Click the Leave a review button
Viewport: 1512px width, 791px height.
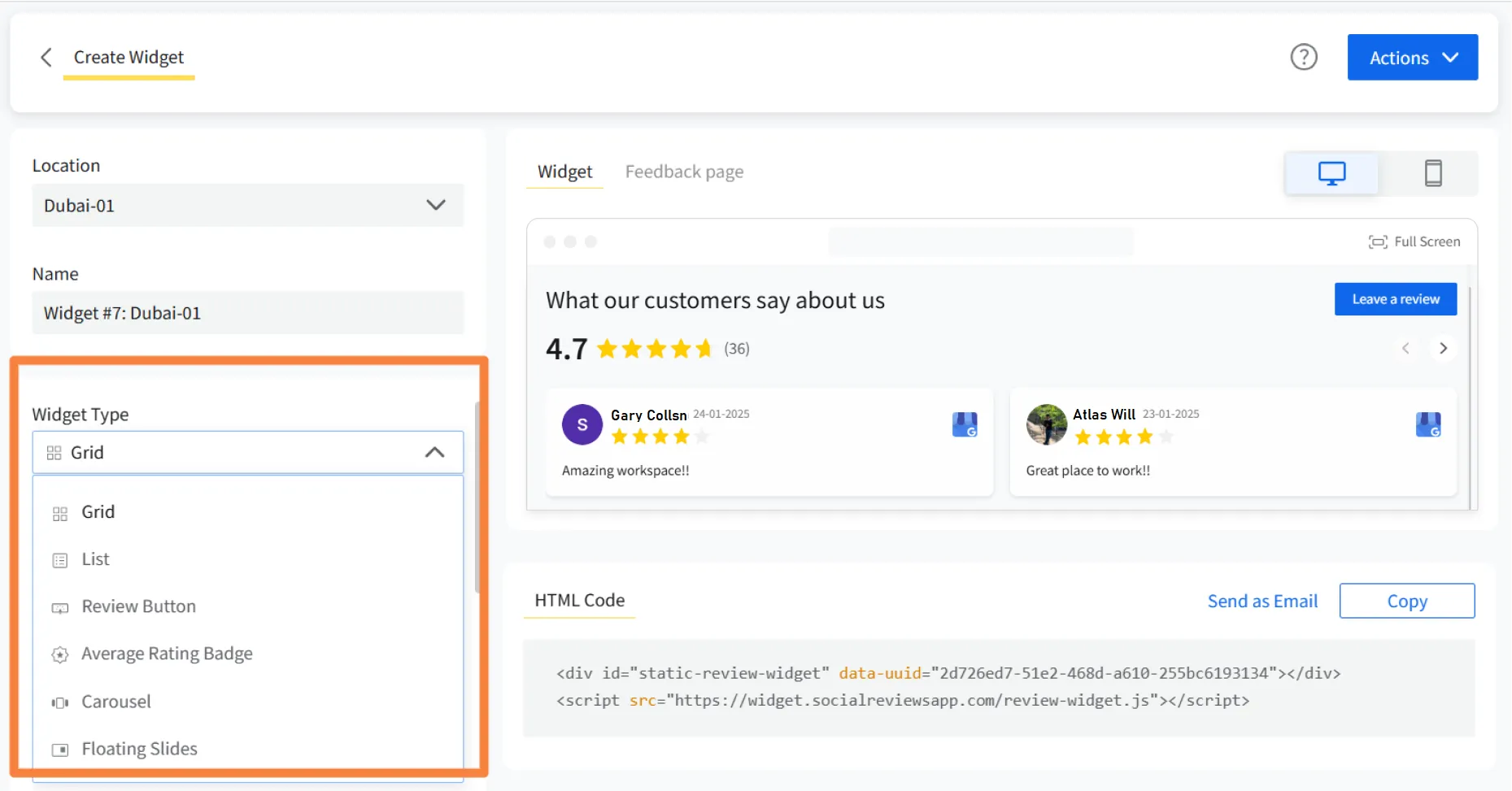click(x=1395, y=298)
